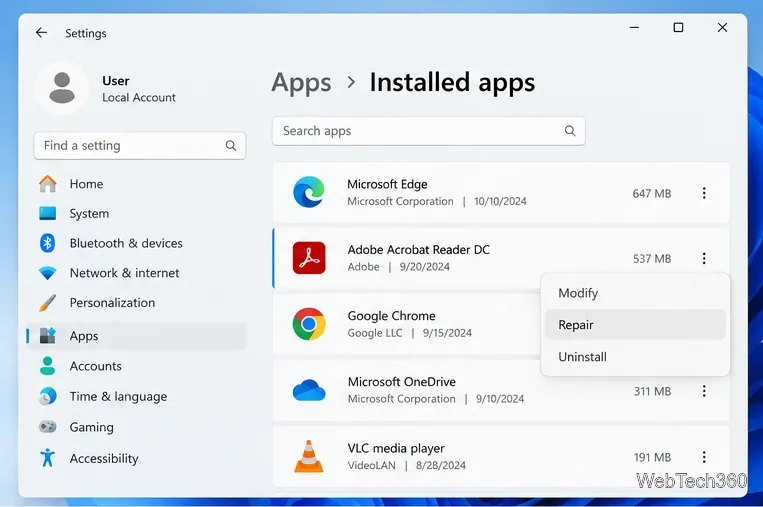Select the Microsoft OneDrive app name
763x507 pixels.
point(401,382)
